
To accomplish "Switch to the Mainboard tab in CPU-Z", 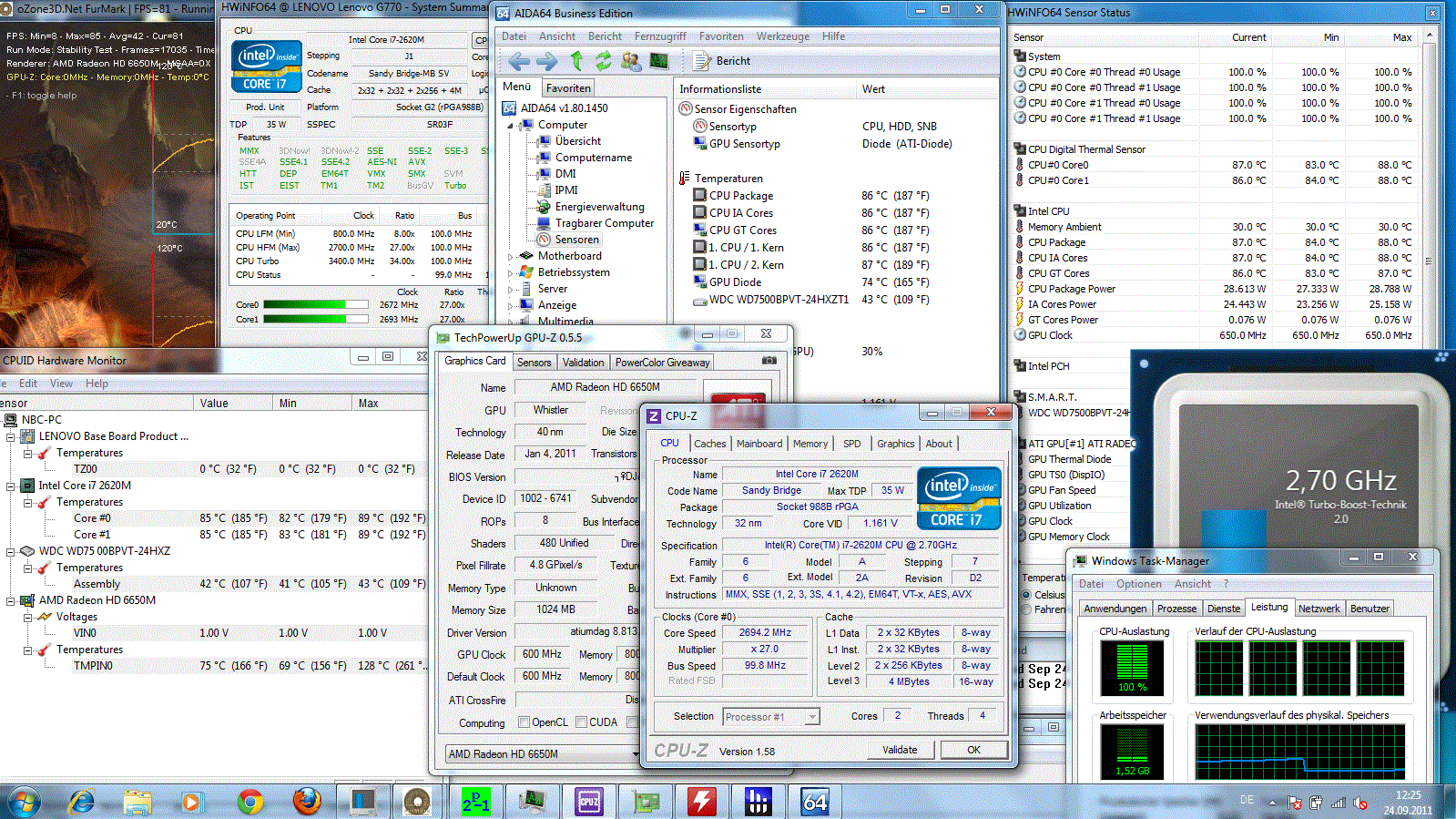I will click(759, 444).
